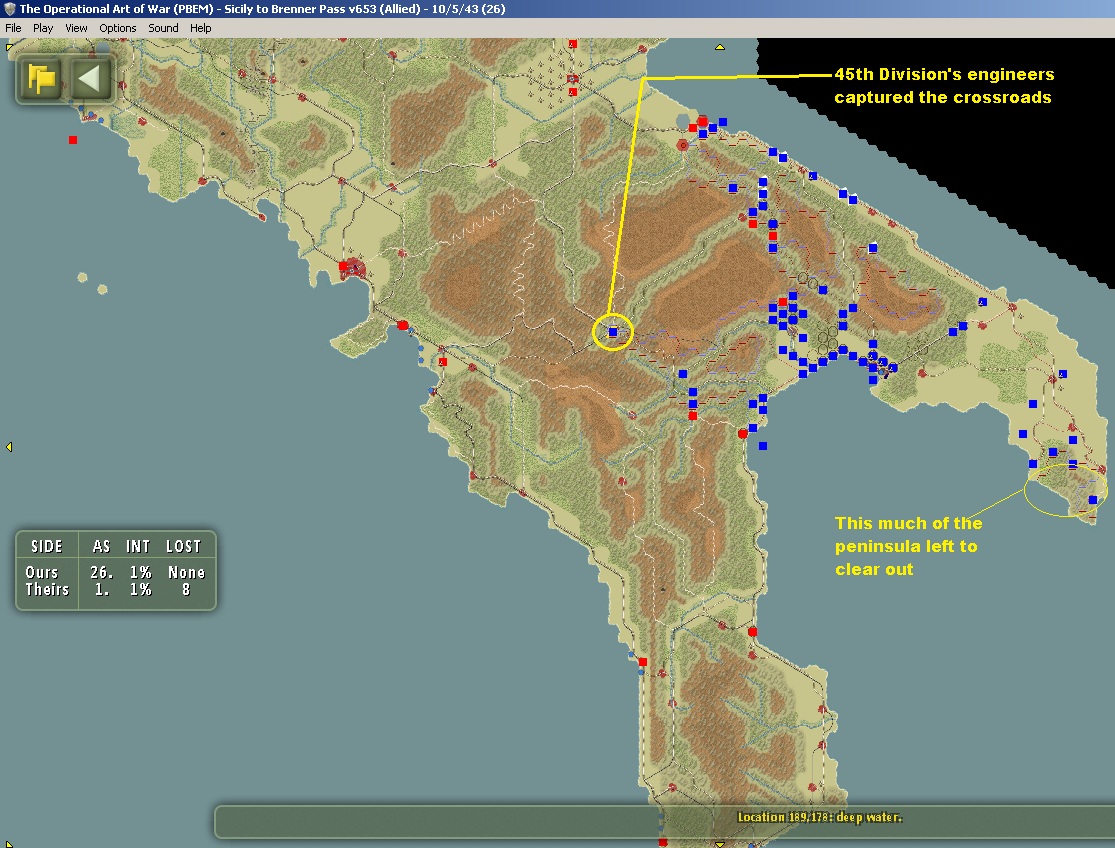1115x848 pixels.
Task: Click the 'INT' column header
Action: tap(138, 546)
